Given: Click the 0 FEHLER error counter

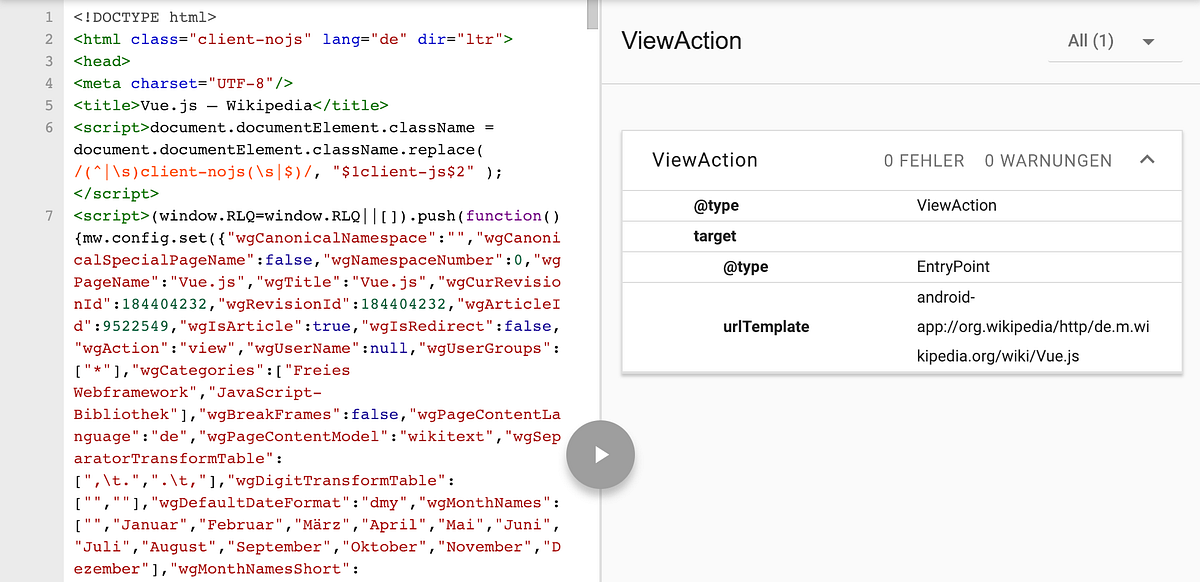Looking at the screenshot, I should tap(924, 160).
